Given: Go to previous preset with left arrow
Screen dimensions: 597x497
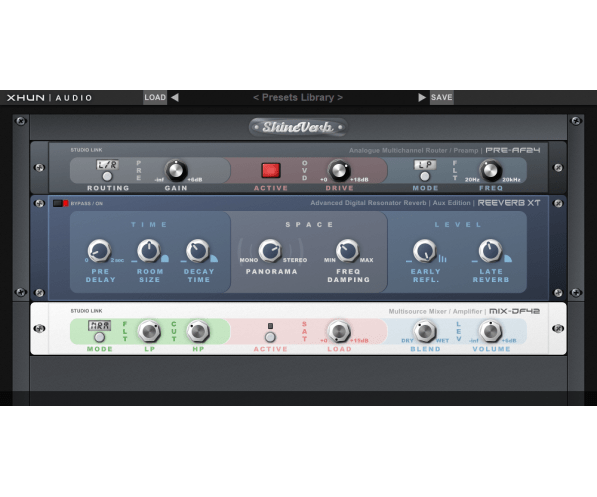Looking at the screenshot, I should pyautogui.click(x=175, y=97).
